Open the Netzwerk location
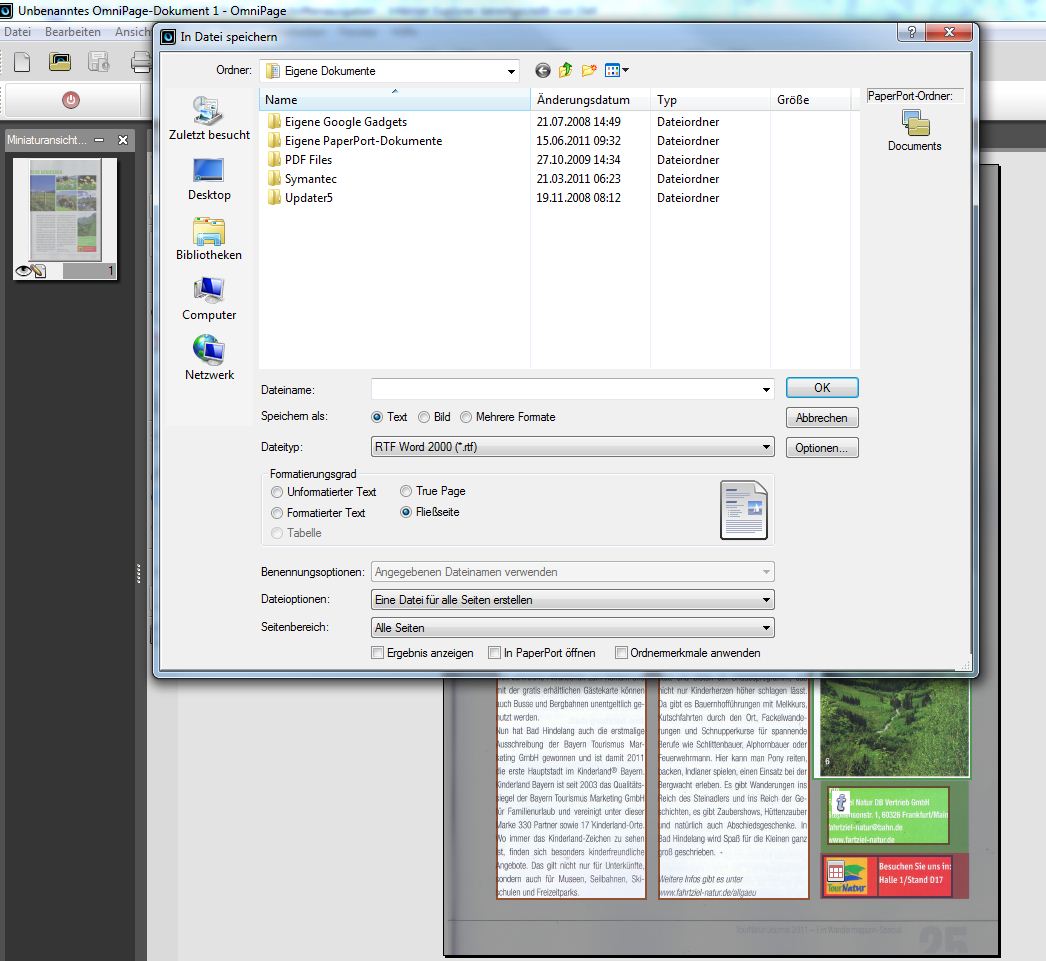 209,358
